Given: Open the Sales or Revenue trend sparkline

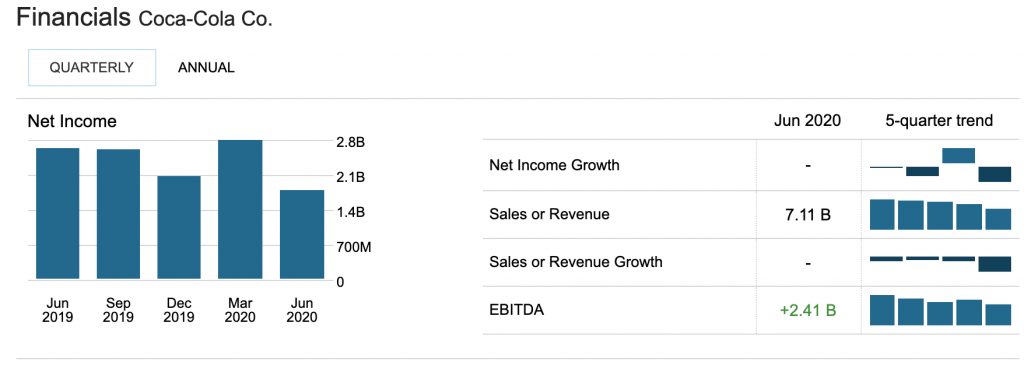Looking at the screenshot, I should (940, 214).
